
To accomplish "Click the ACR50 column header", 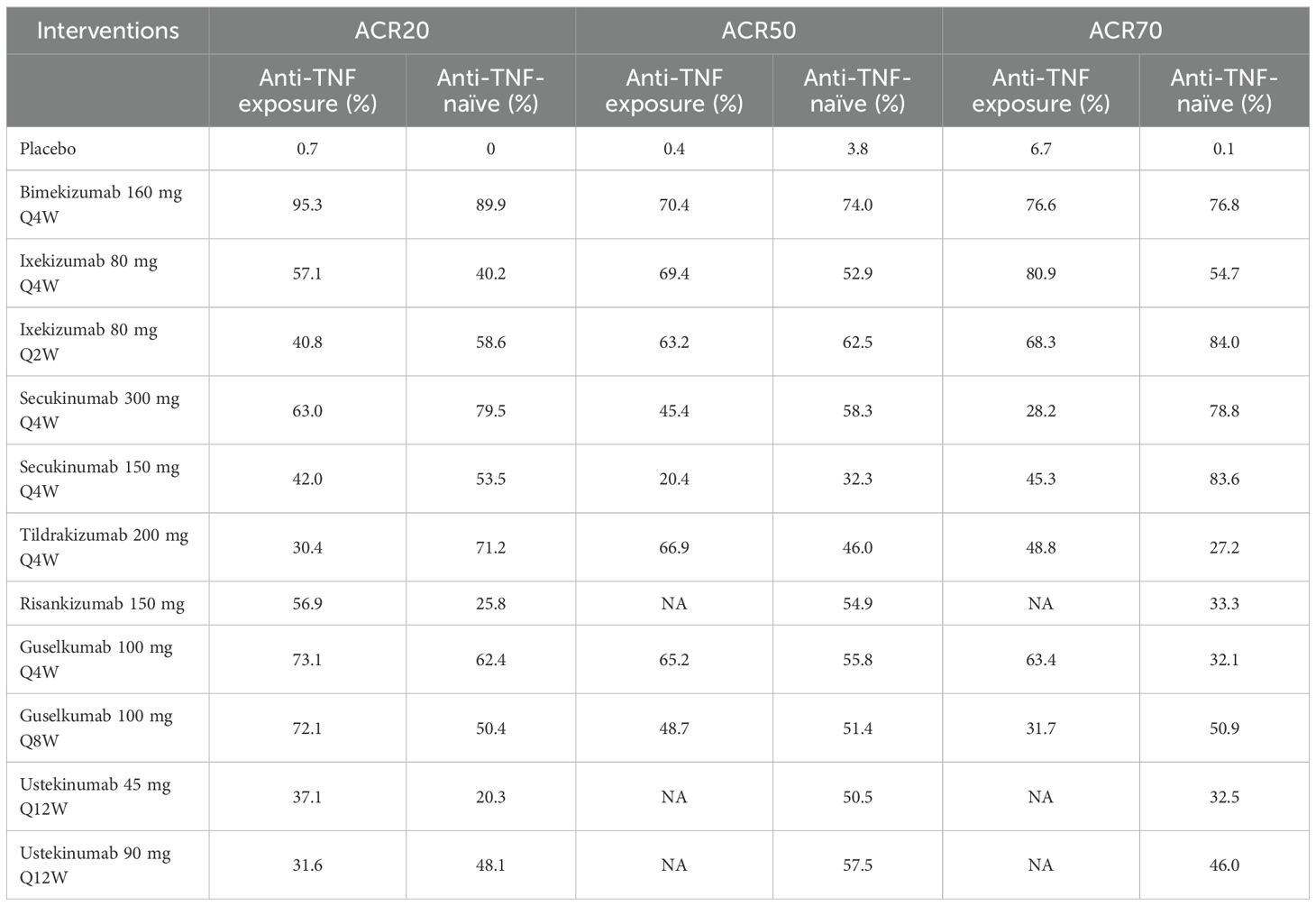I will pyautogui.click(x=758, y=31).
